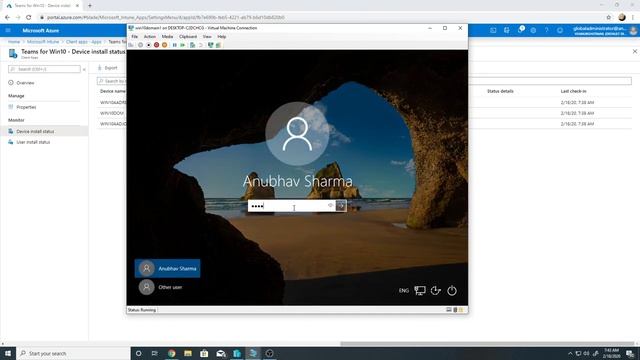This screenshot has height=360, width=640.
Task: Open Azure help question mark icon
Action: (x=547, y=30)
